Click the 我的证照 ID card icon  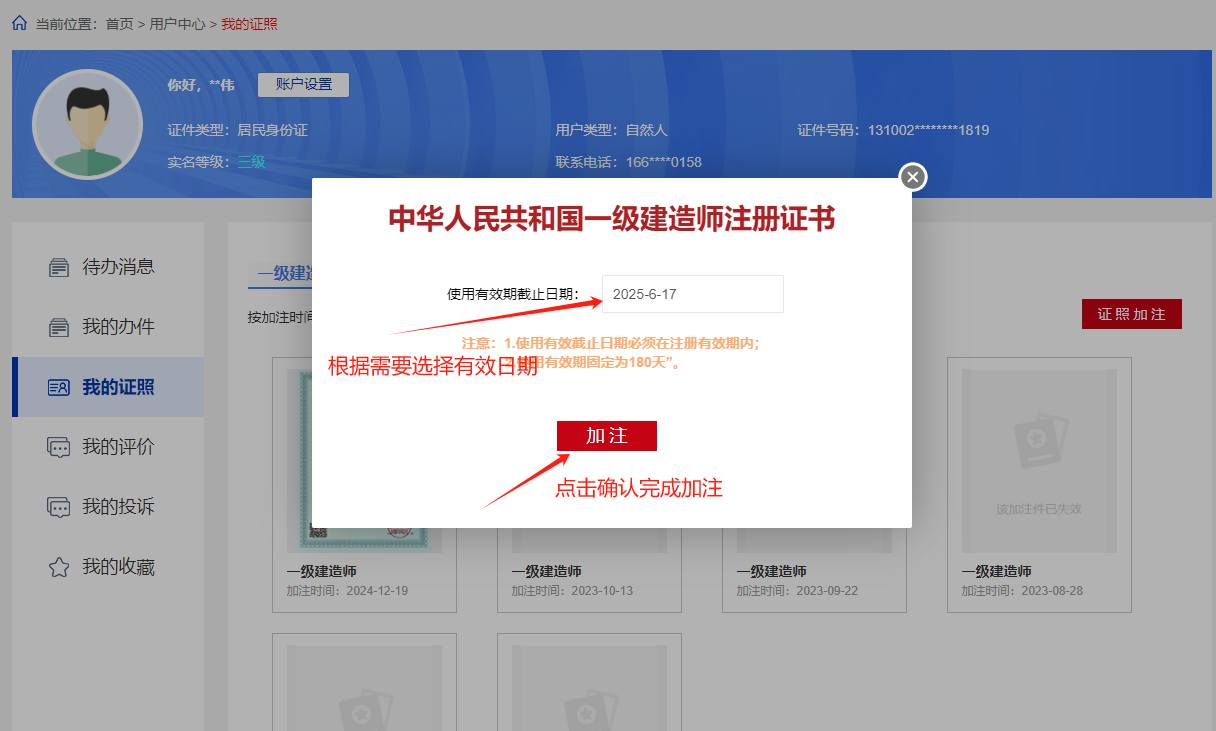click(59, 387)
